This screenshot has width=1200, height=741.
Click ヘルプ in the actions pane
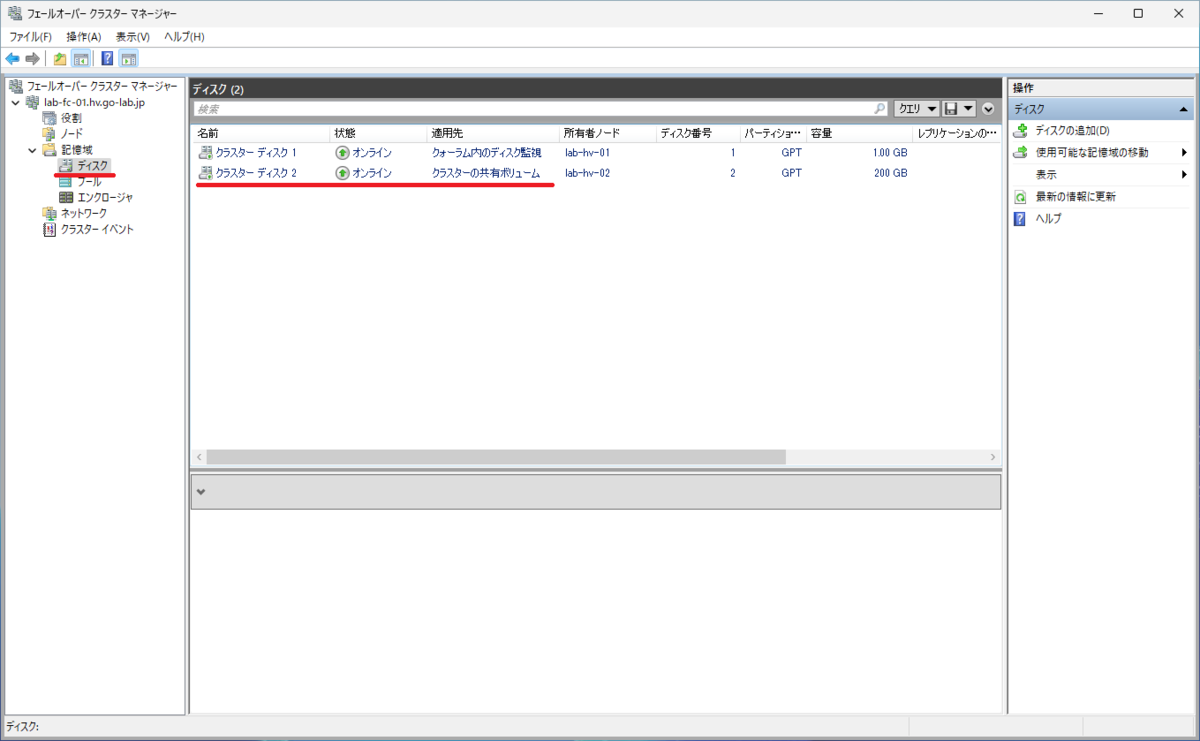[1048, 218]
